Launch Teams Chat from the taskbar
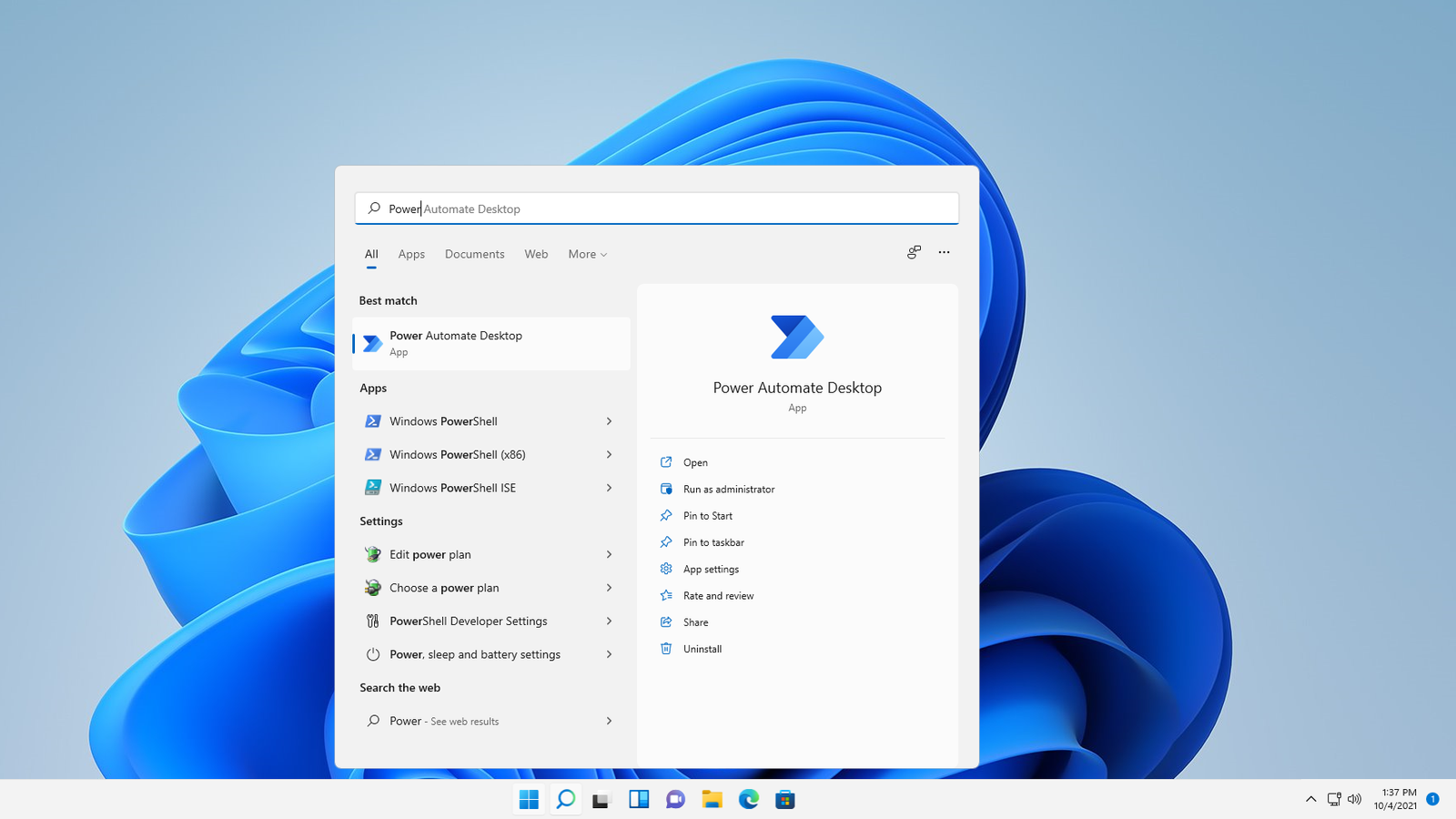This screenshot has height=819, width=1456. [675, 799]
